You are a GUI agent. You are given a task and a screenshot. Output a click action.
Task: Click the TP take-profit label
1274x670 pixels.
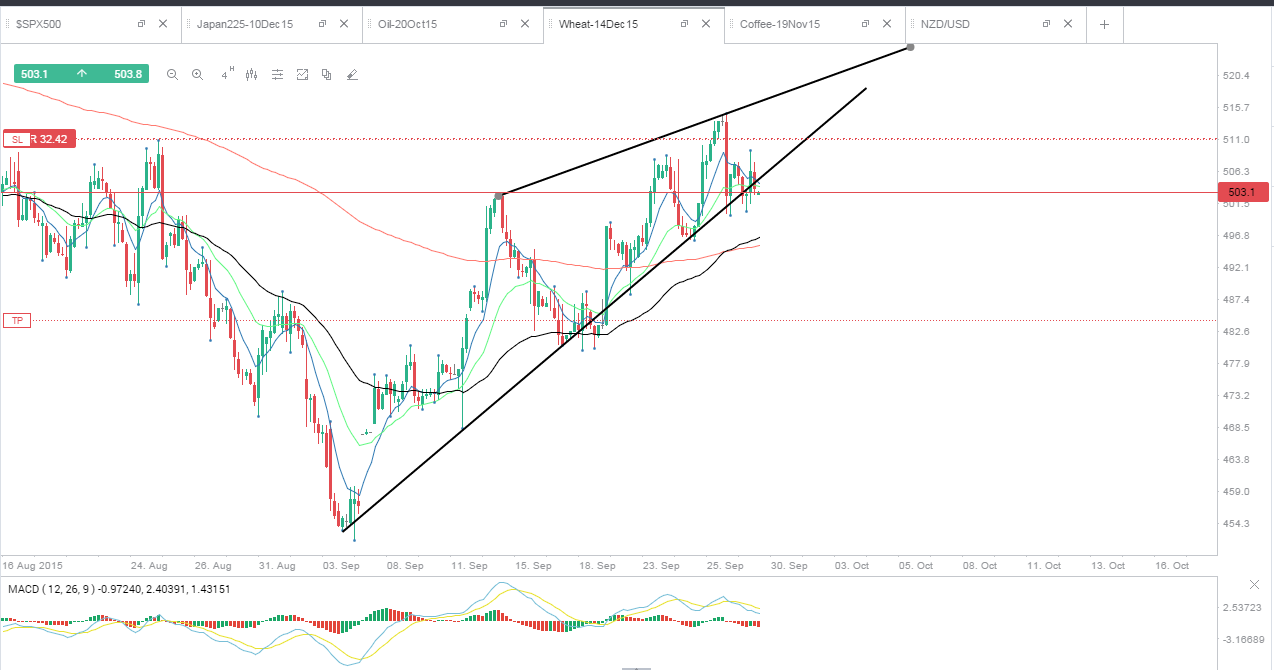pos(16,321)
